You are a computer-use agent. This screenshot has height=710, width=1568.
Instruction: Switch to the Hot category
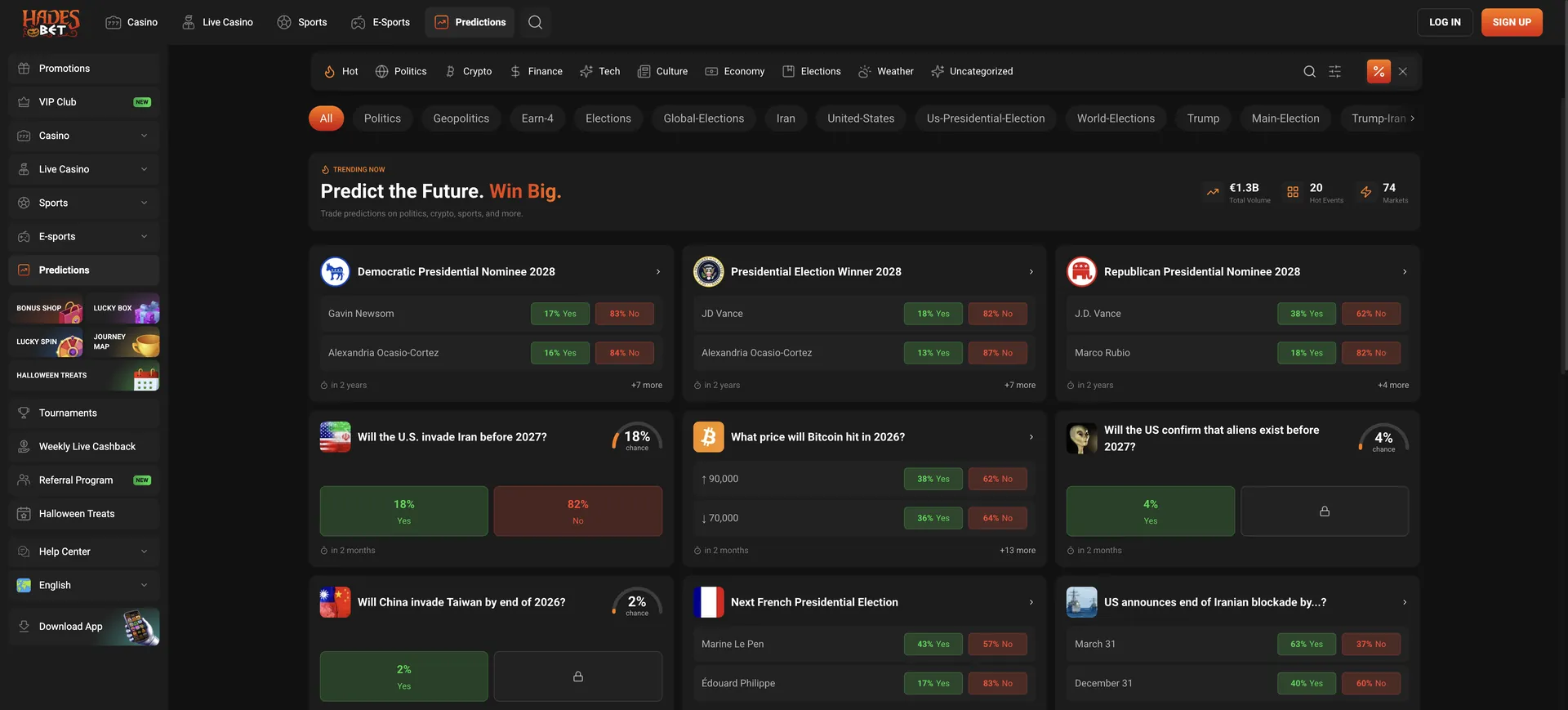(x=341, y=71)
